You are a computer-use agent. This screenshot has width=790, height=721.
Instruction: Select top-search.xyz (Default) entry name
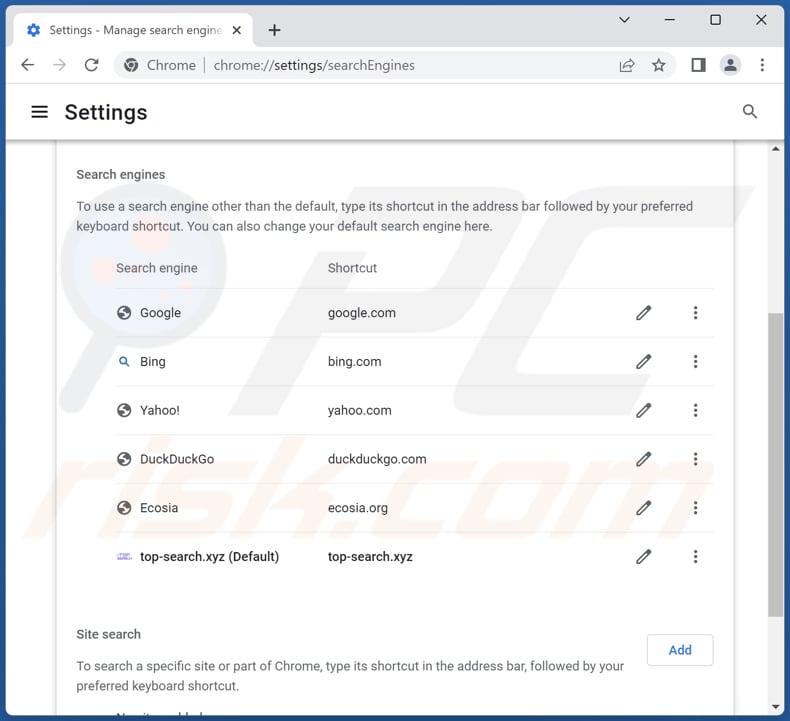click(x=210, y=557)
